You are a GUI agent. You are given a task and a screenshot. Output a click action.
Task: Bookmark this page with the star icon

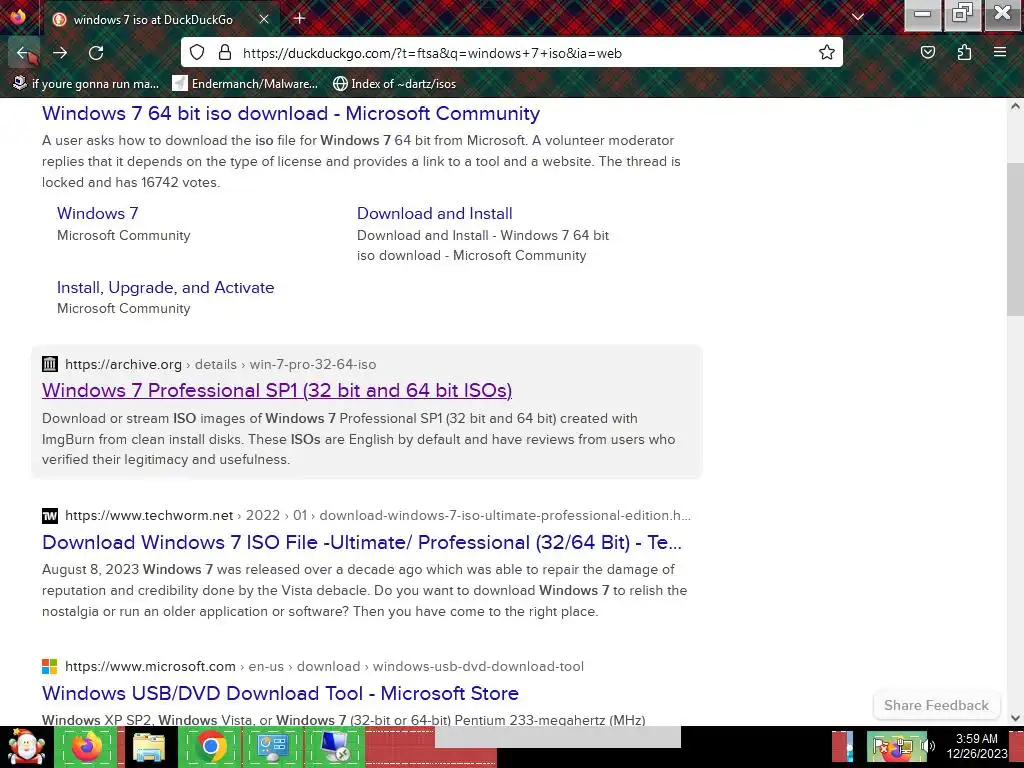point(827,52)
